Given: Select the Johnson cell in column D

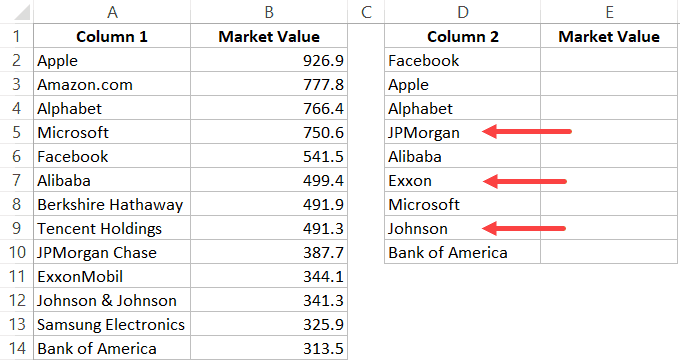Looking at the screenshot, I should pos(462,229).
